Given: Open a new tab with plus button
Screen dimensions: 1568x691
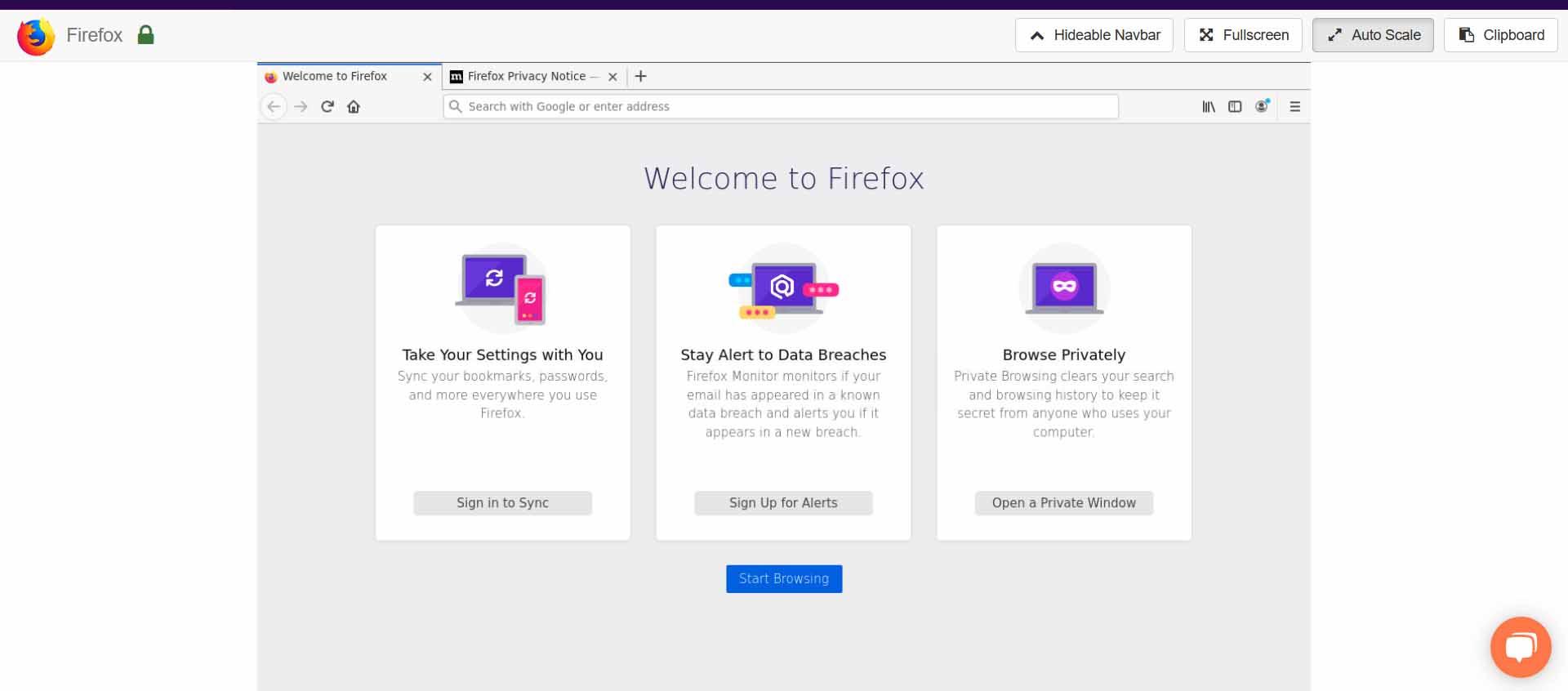Looking at the screenshot, I should pyautogui.click(x=641, y=76).
